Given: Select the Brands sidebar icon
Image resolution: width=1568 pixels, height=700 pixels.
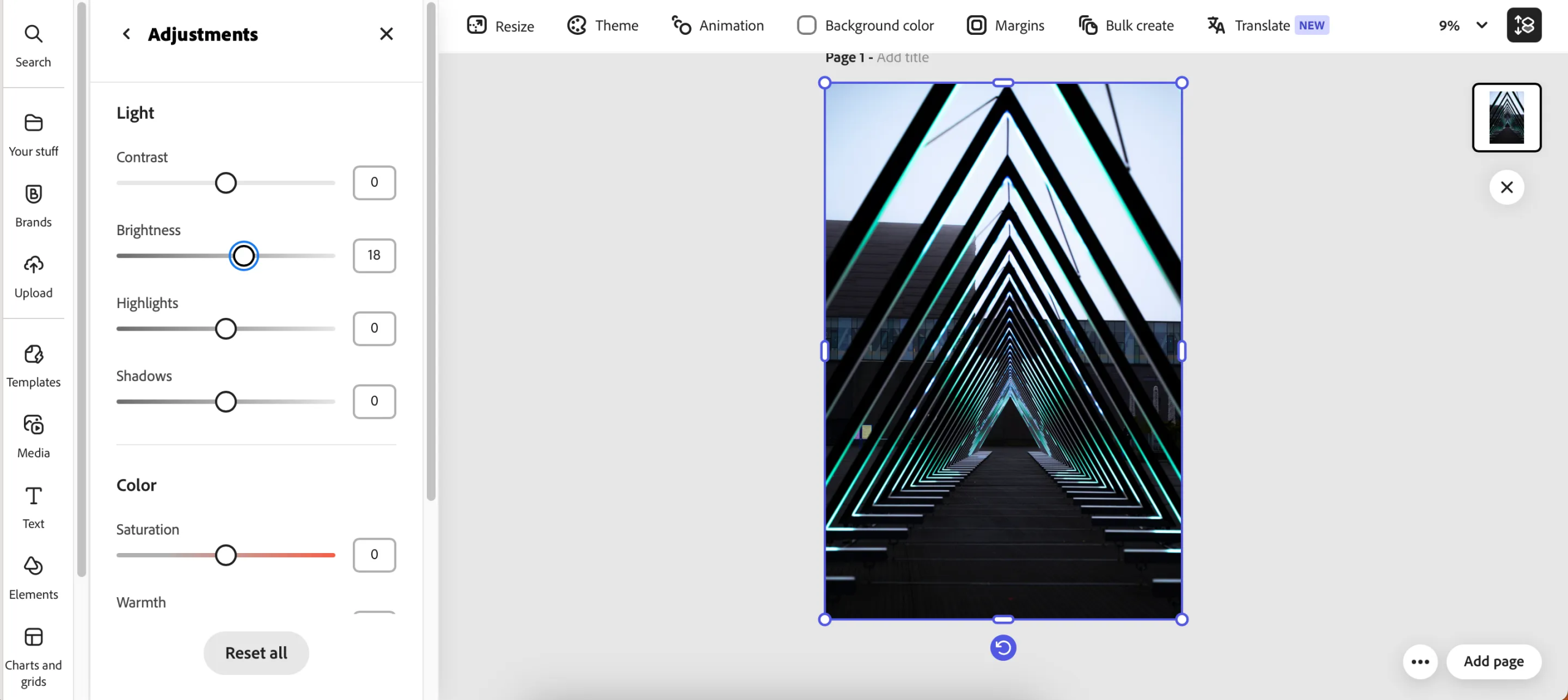Looking at the screenshot, I should (33, 205).
